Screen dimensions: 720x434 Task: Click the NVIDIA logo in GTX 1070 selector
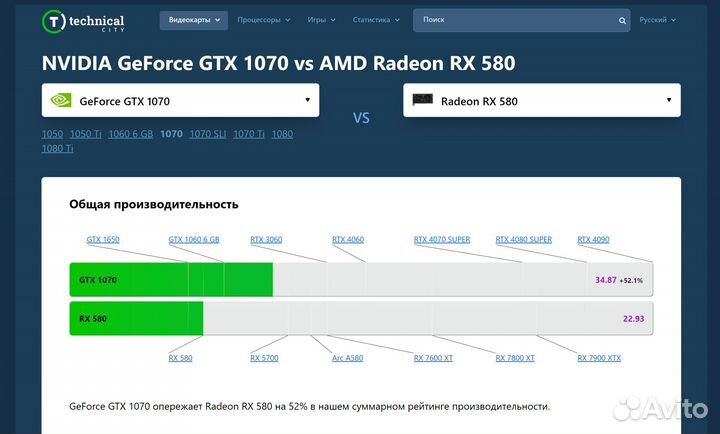click(x=61, y=100)
